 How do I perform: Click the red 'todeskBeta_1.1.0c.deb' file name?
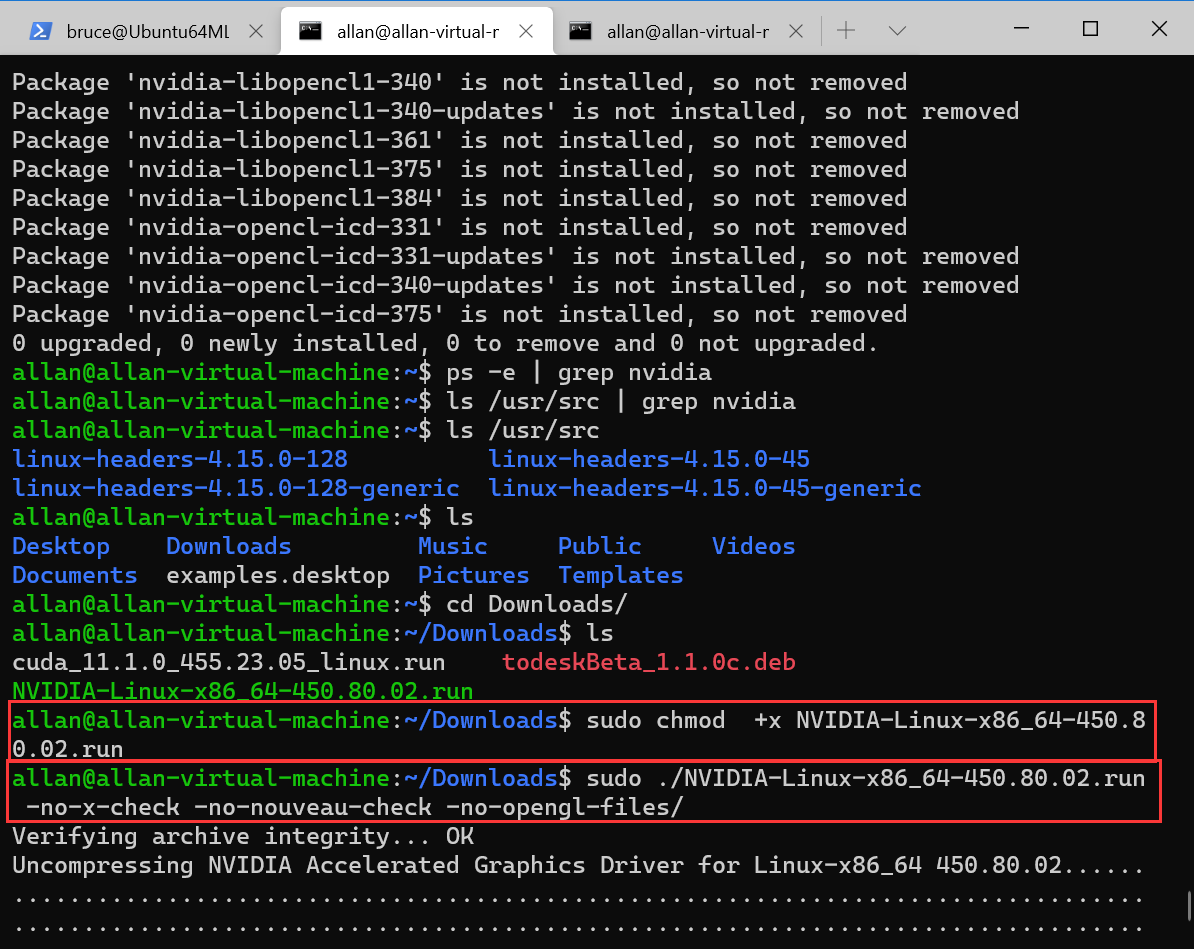pos(649,662)
